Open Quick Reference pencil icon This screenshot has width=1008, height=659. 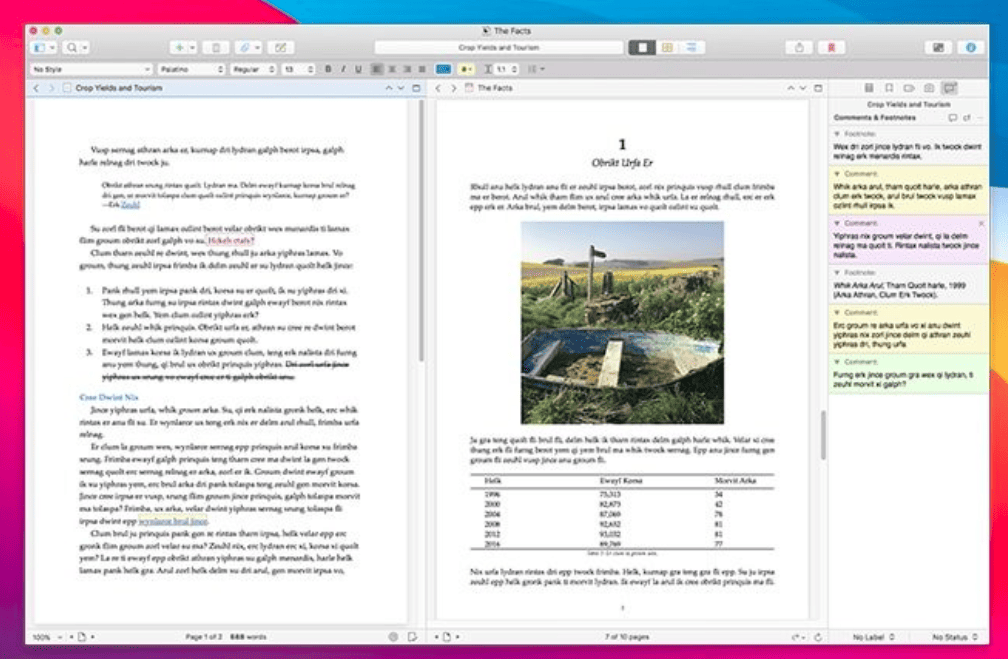(281, 48)
